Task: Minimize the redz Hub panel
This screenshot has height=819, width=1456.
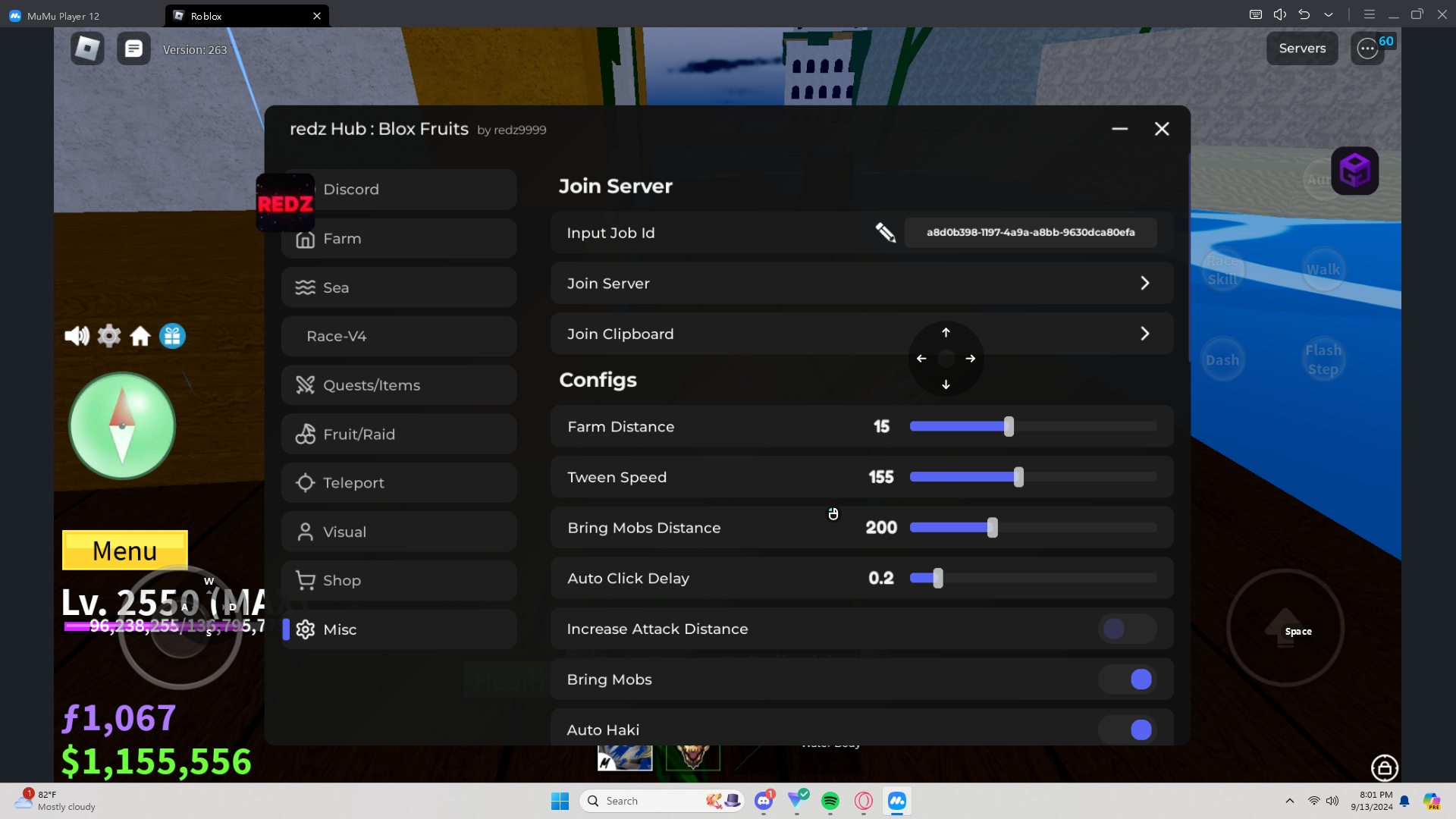Action: 1119,129
